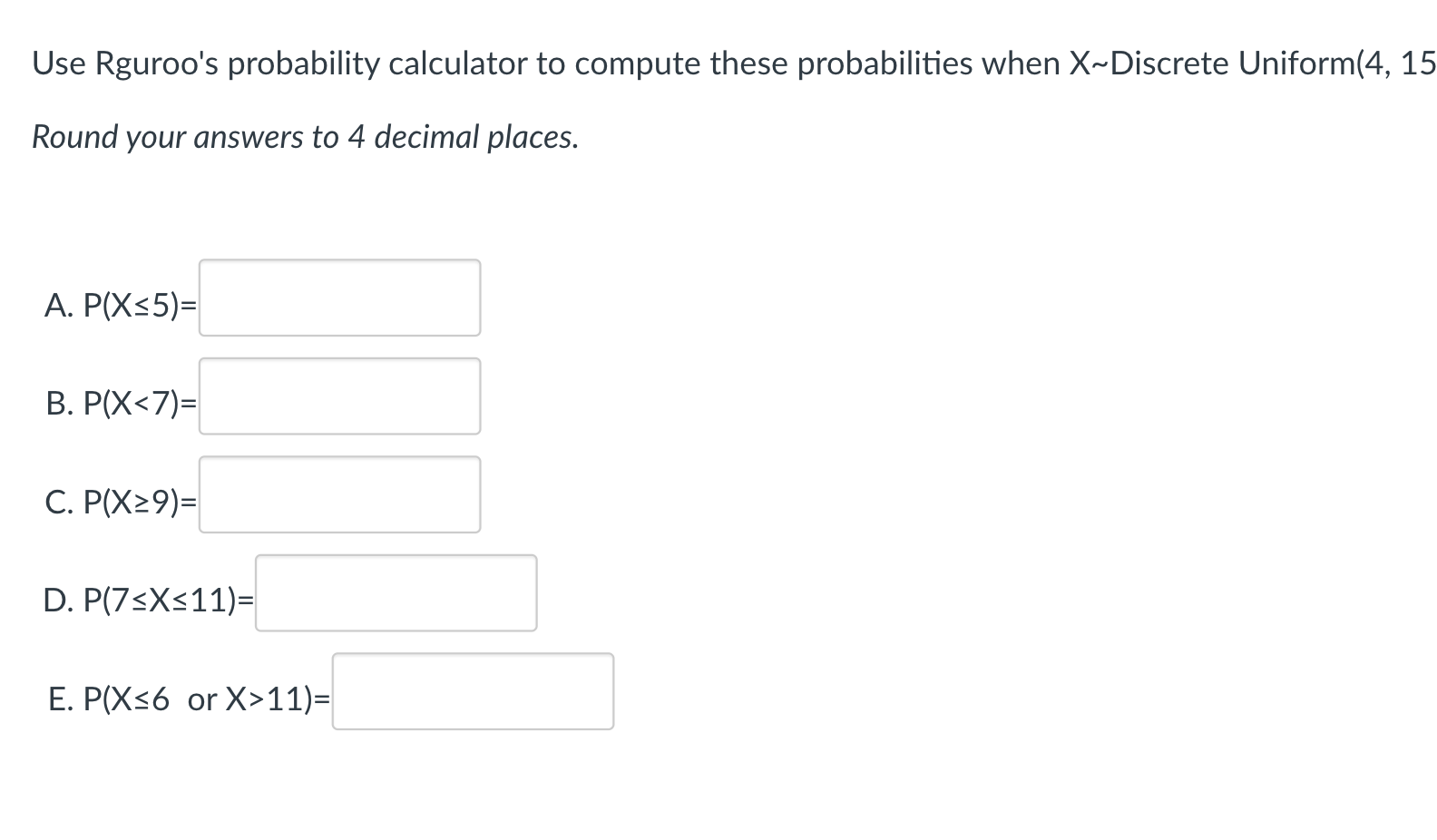
Task: Click the answer box for P(X≤6 or X>11)
Action: (x=474, y=692)
